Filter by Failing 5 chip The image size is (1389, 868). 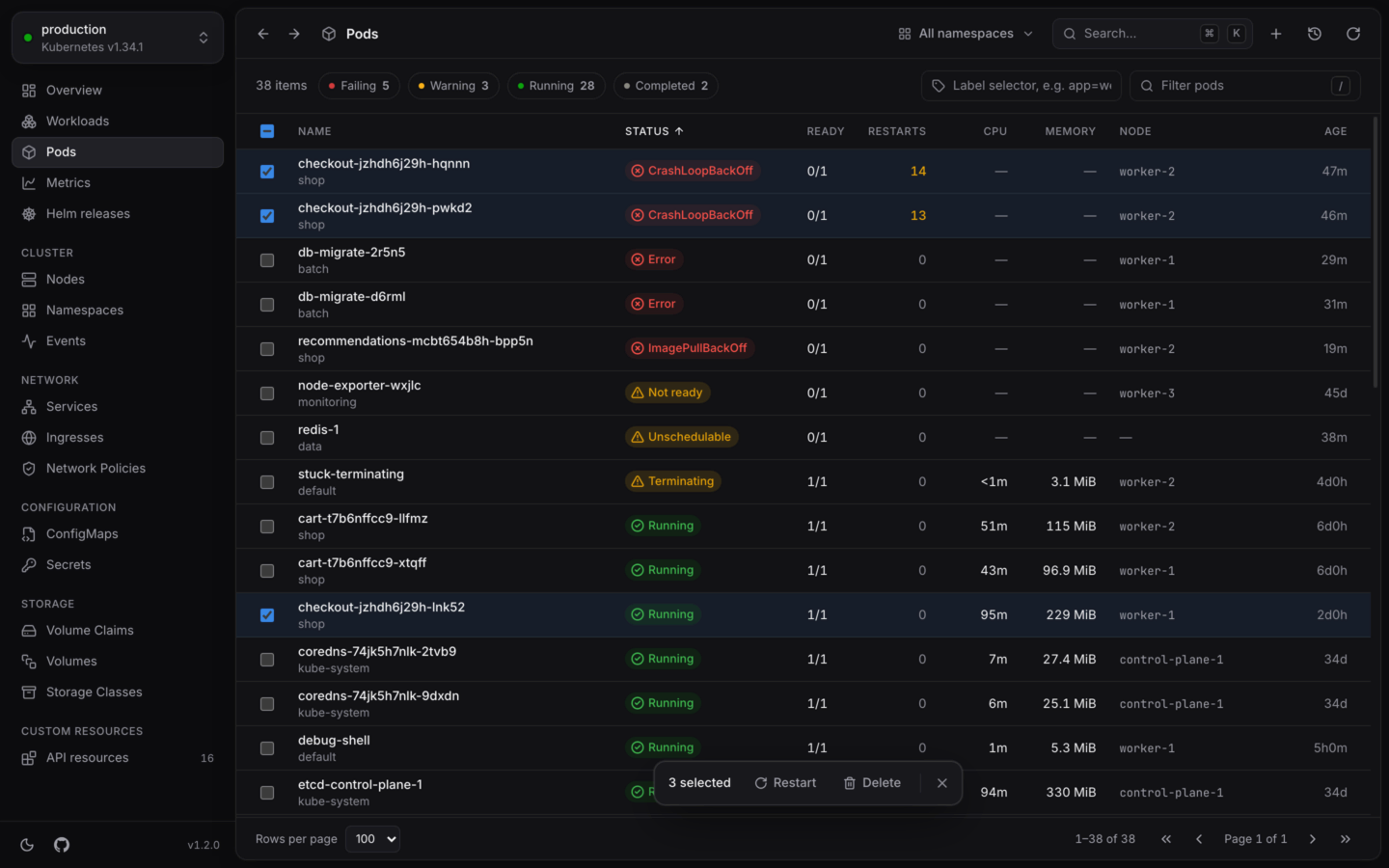(x=359, y=86)
